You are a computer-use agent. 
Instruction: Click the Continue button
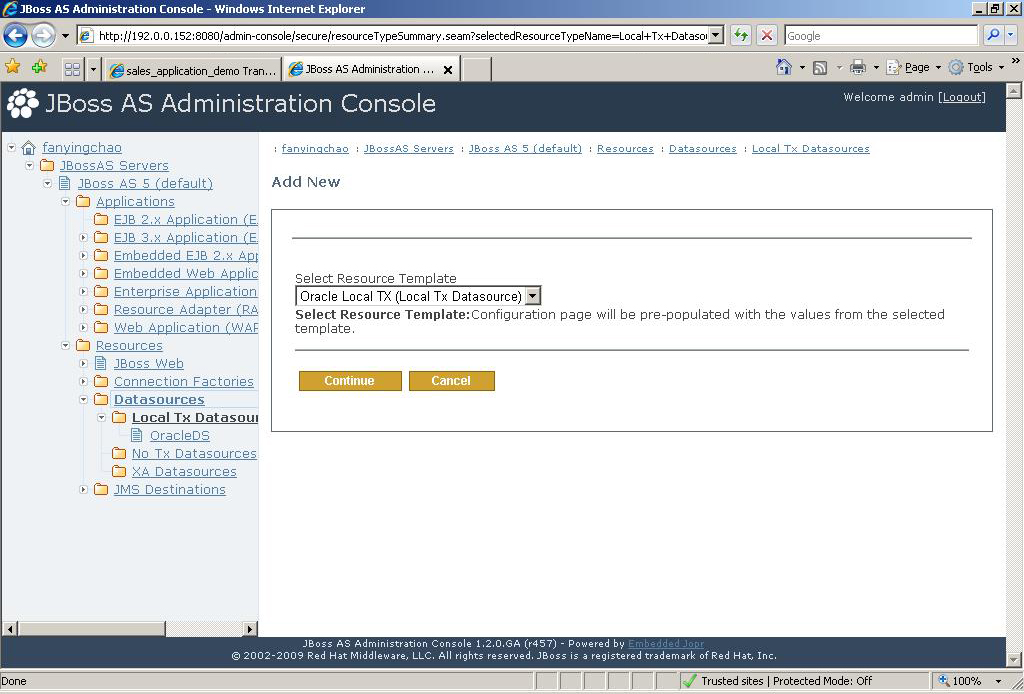tap(350, 381)
